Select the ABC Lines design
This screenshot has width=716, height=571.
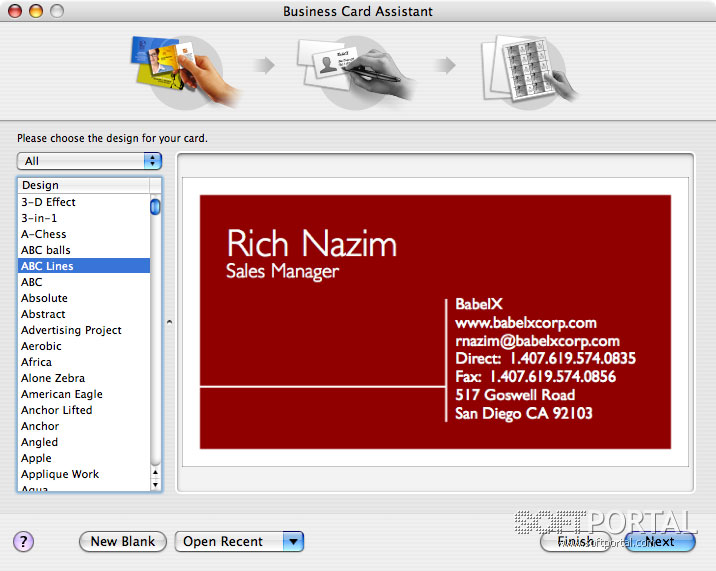[x=84, y=266]
